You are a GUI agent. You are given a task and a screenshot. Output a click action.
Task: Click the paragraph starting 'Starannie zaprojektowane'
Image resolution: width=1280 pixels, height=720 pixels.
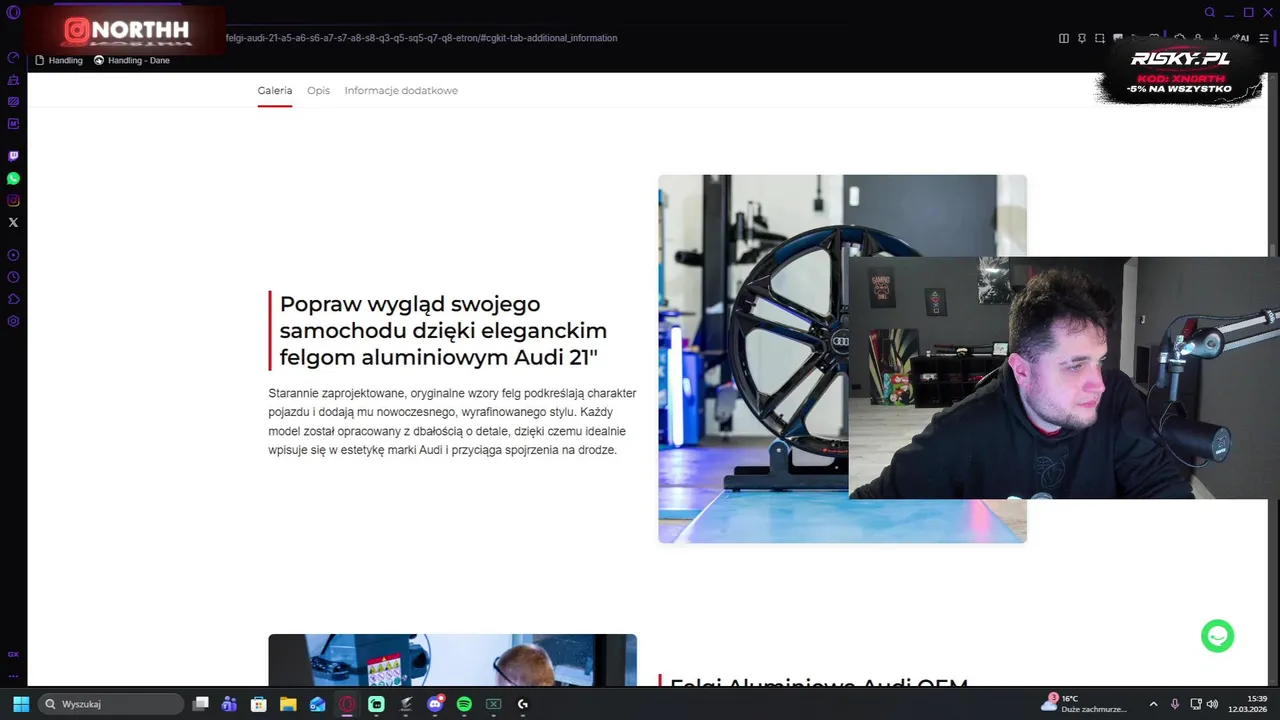coord(452,422)
